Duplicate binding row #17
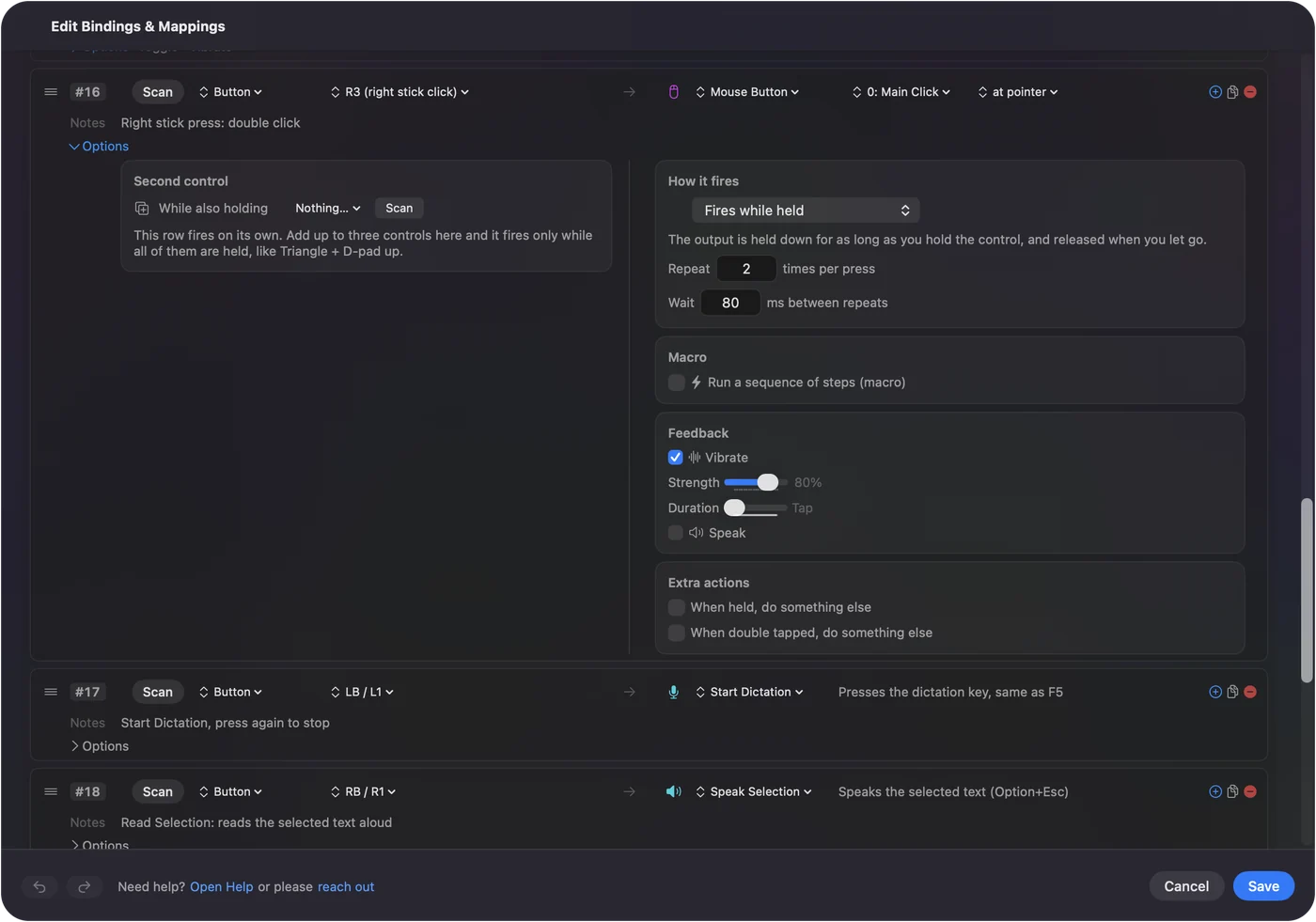This screenshot has width=1316, height=922. (x=1232, y=692)
